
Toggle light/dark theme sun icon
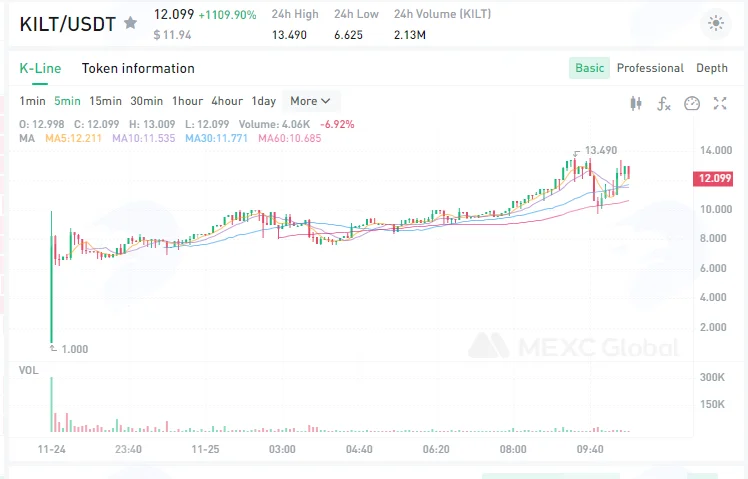(x=716, y=23)
